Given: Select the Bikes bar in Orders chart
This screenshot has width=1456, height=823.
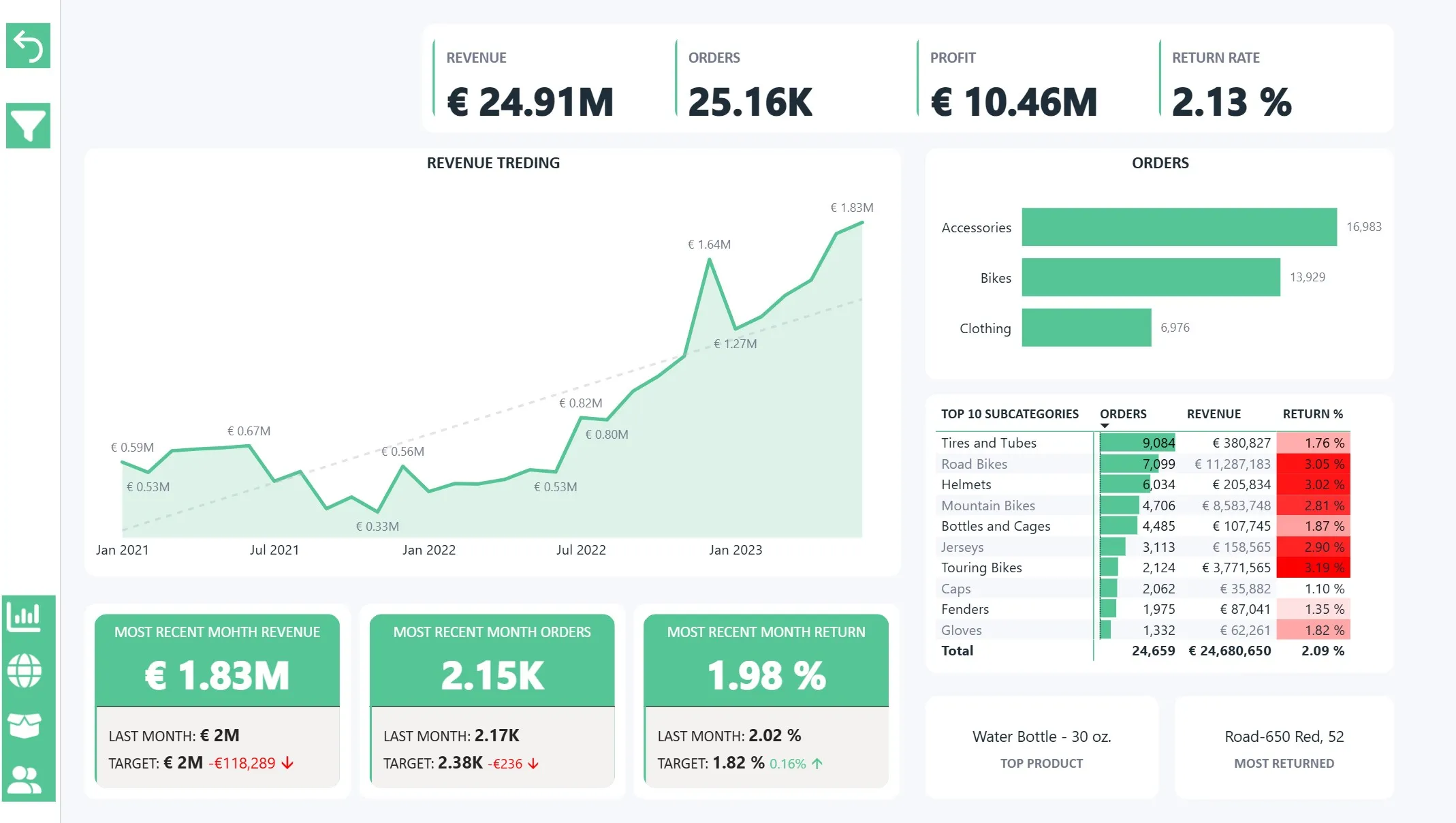Looking at the screenshot, I should pos(1151,277).
